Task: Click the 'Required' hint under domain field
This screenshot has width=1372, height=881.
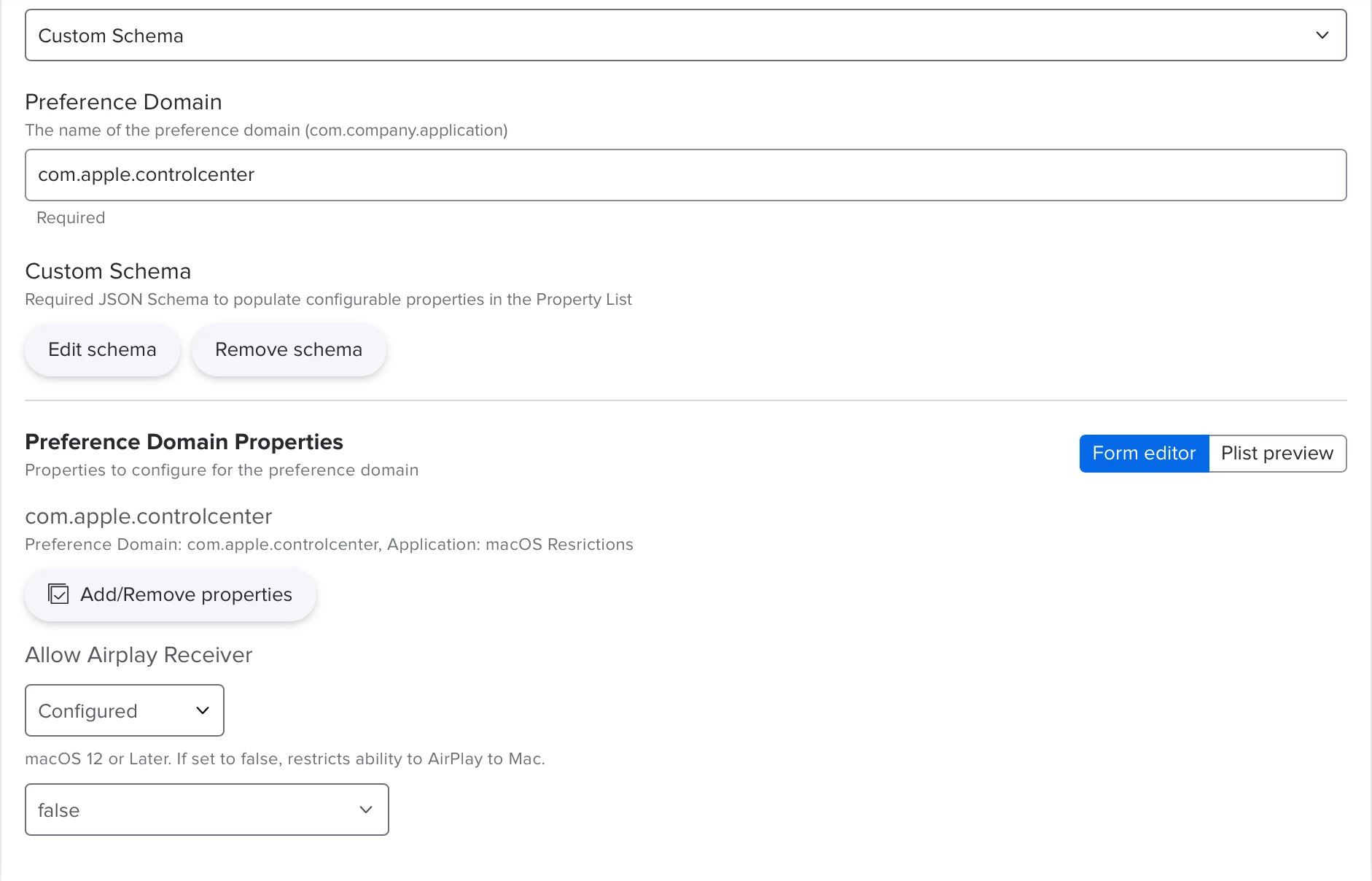Action: pyautogui.click(x=71, y=218)
